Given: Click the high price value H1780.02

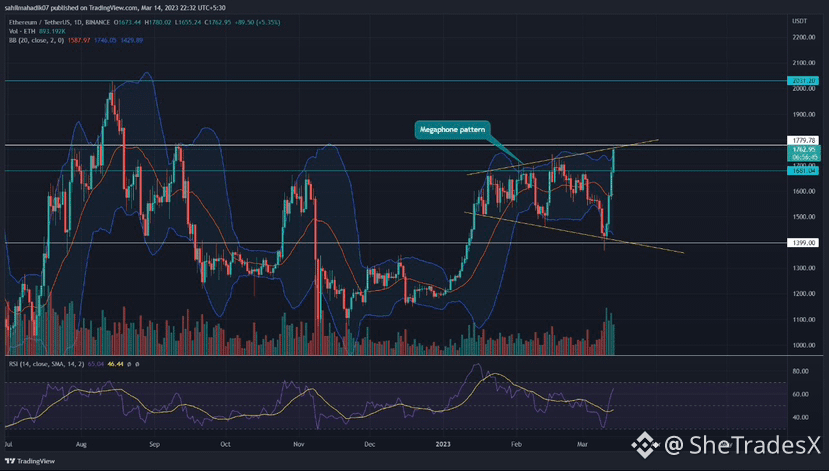Looking at the screenshot, I should (x=158, y=22).
